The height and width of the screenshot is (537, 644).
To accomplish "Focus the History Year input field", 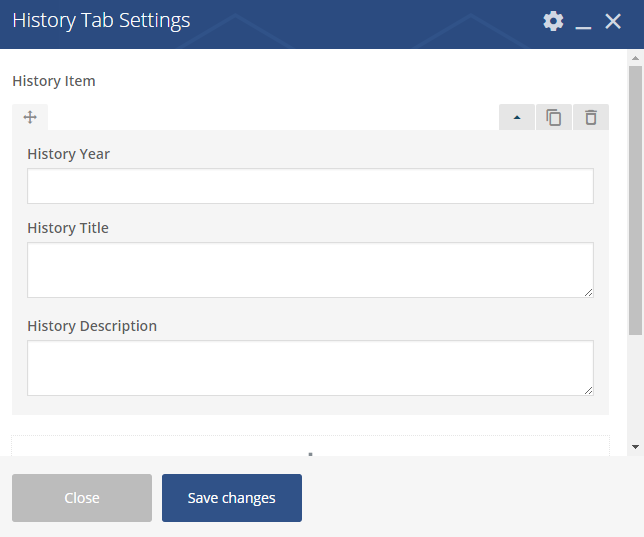I will [x=310, y=186].
